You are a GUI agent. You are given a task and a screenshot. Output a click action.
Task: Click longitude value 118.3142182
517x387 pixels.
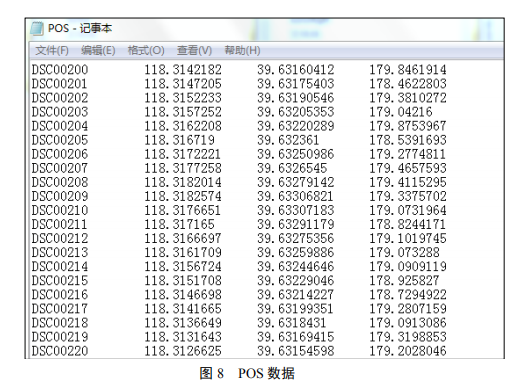pyautogui.click(x=183, y=70)
